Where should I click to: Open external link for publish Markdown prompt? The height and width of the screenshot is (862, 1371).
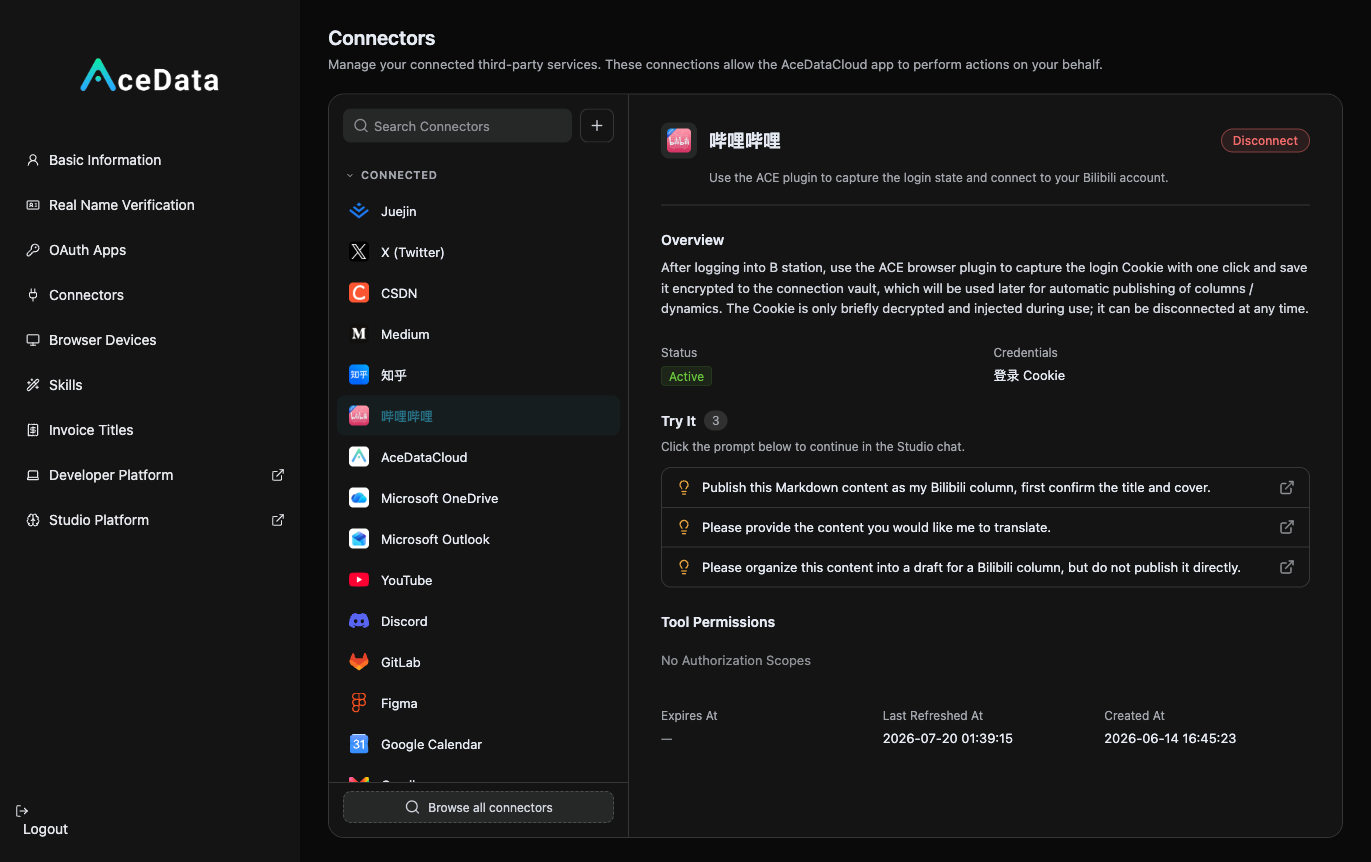pos(1287,488)
